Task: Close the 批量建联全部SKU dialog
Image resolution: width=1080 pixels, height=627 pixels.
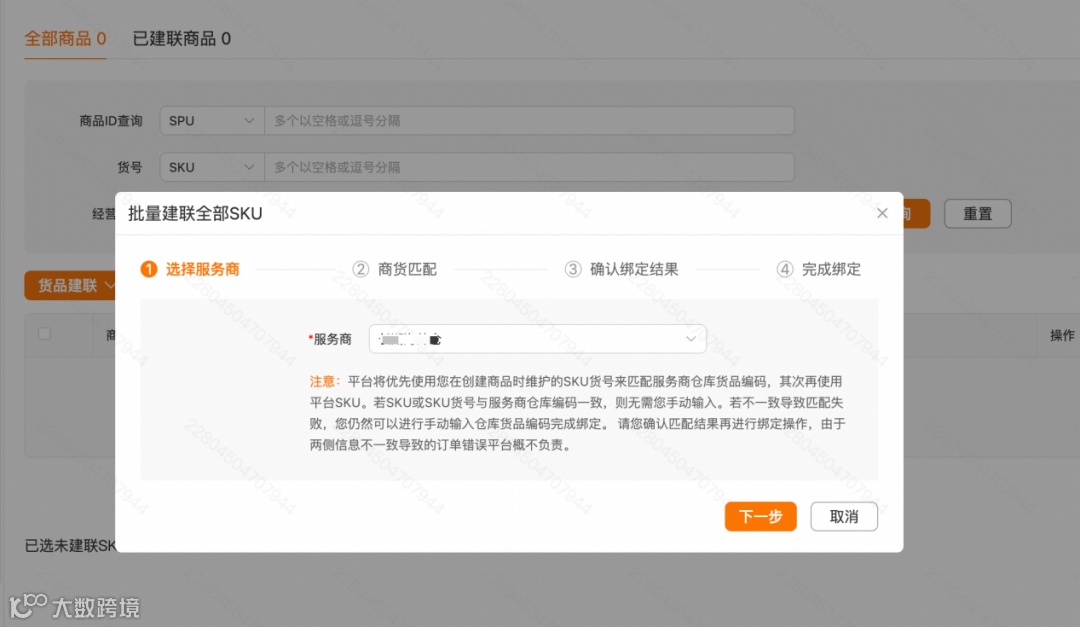Action: (882, 212)
